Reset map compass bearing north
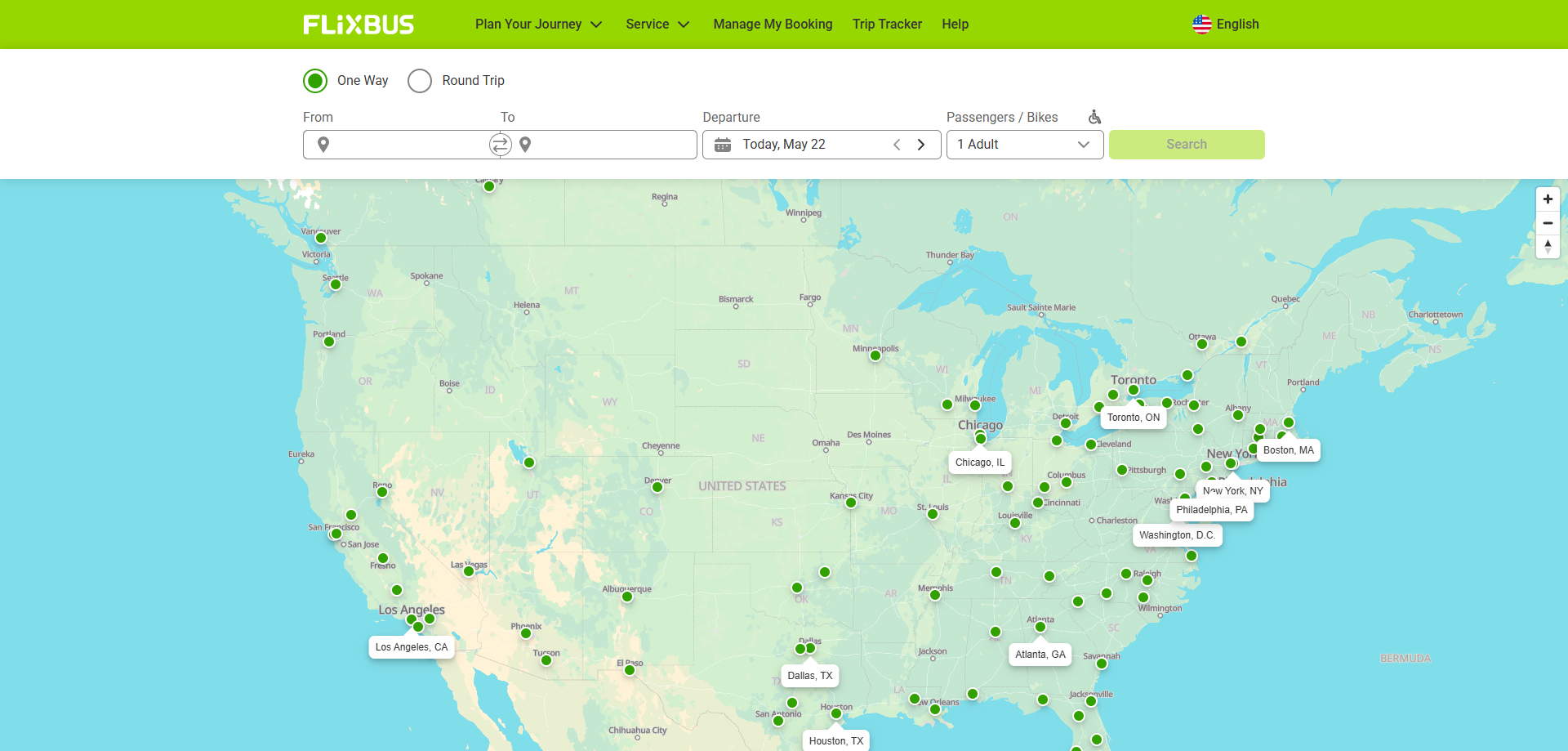The width and height of the screenshot is (1568, 751). pos(1548,247)
